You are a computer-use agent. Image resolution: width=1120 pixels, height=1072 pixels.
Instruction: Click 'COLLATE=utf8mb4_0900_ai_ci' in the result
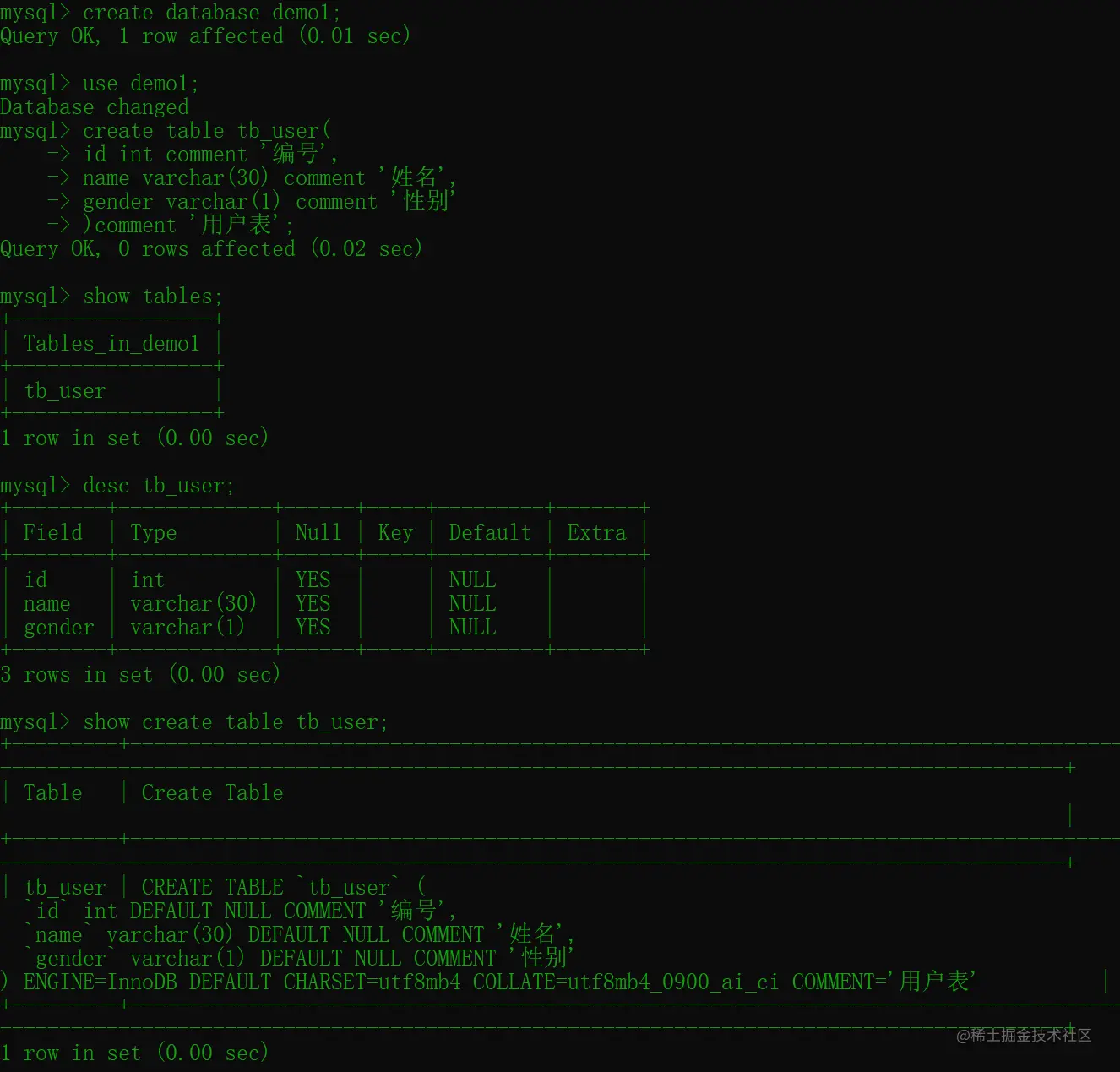(x=626, y=982)
